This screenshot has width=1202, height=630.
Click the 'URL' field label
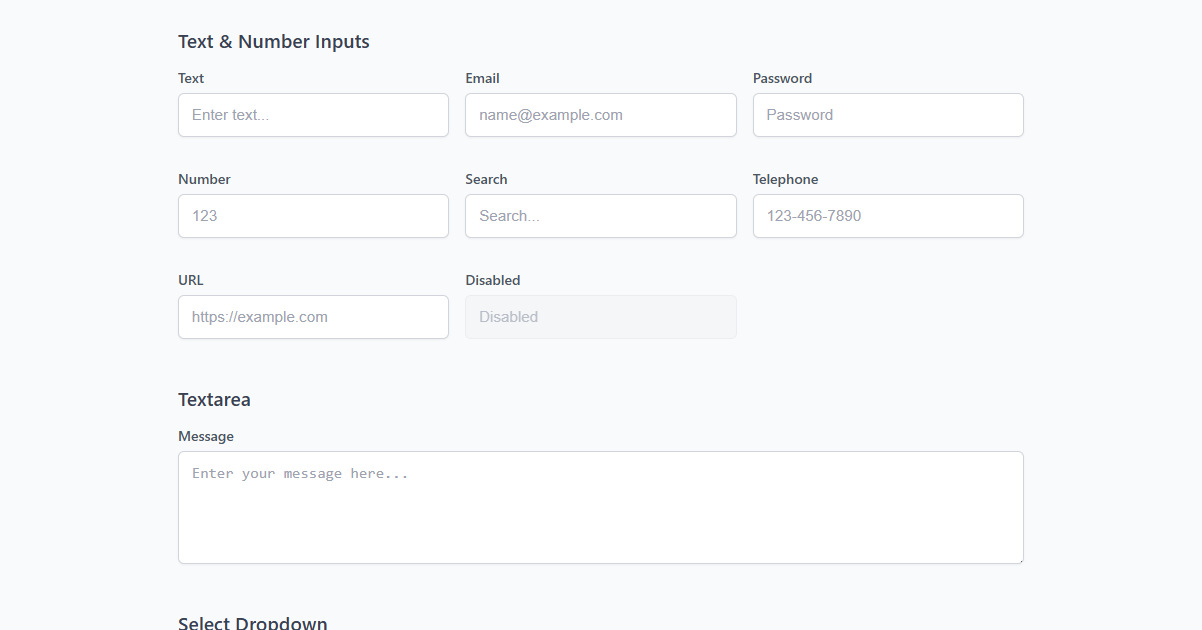[190, 280]
